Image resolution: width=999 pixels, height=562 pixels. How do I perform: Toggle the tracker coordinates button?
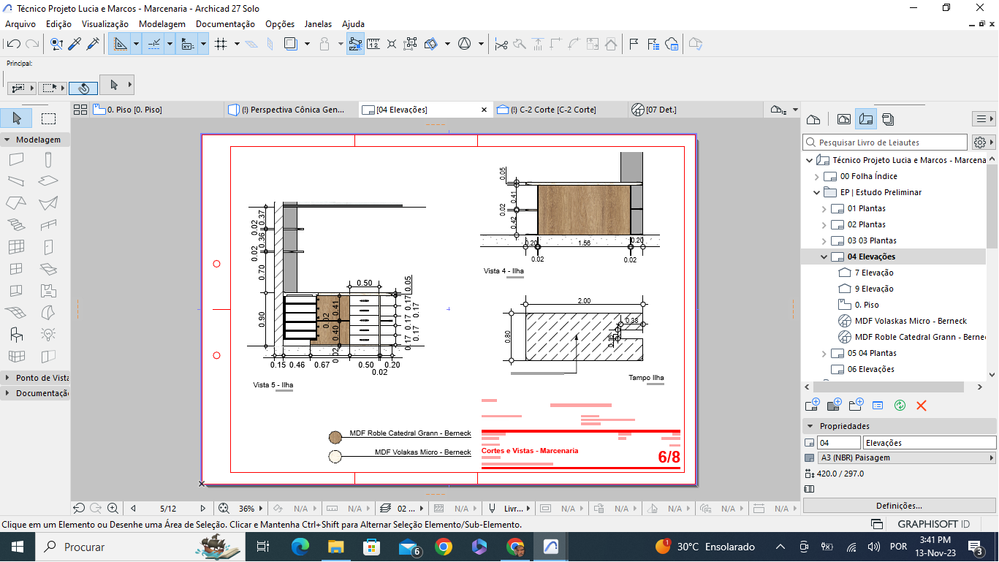187,44
